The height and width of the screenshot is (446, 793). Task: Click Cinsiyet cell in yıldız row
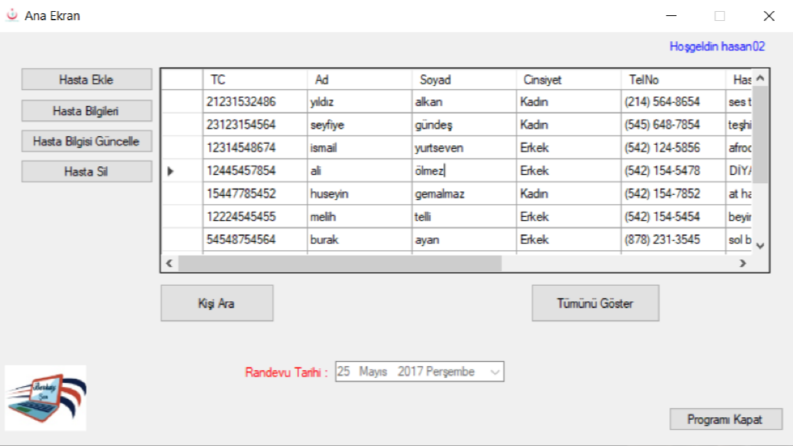568,102
